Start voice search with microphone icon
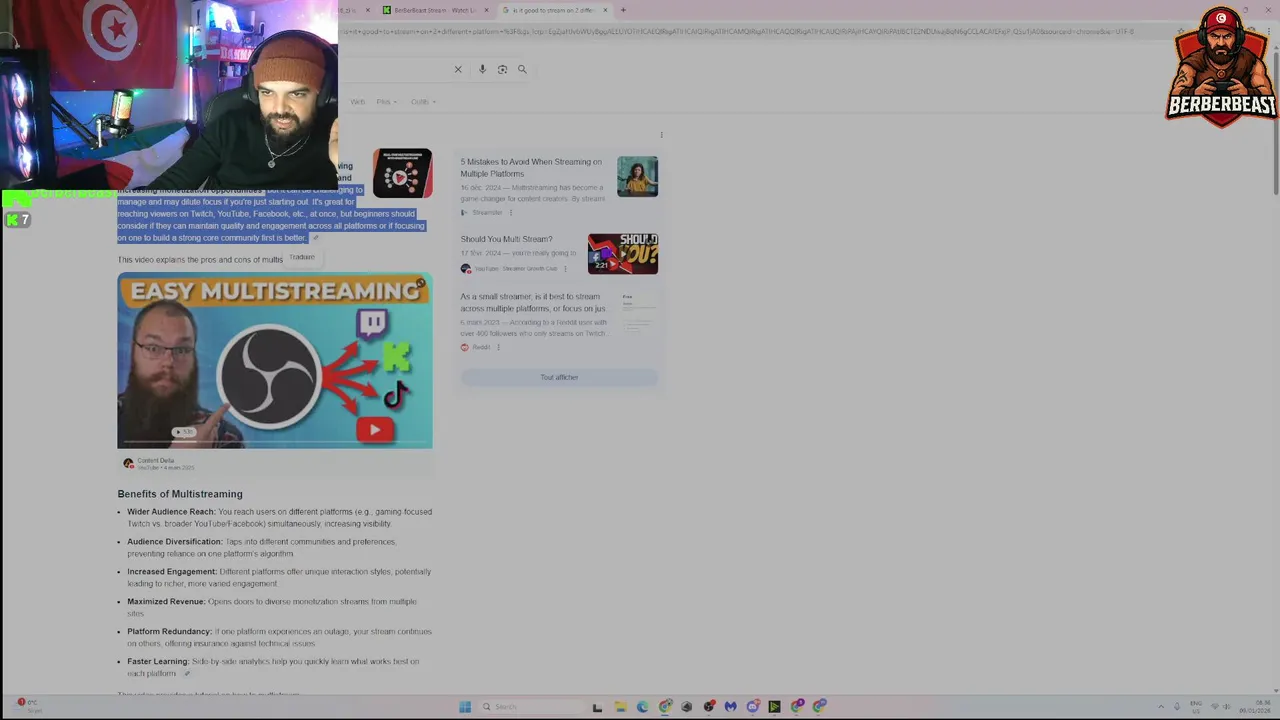Screen dimensions: 1280x720 [x=482, y=69]
